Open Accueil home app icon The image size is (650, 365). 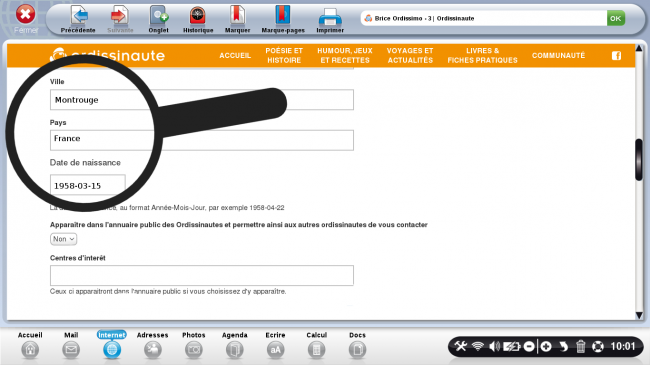point(30,350)
